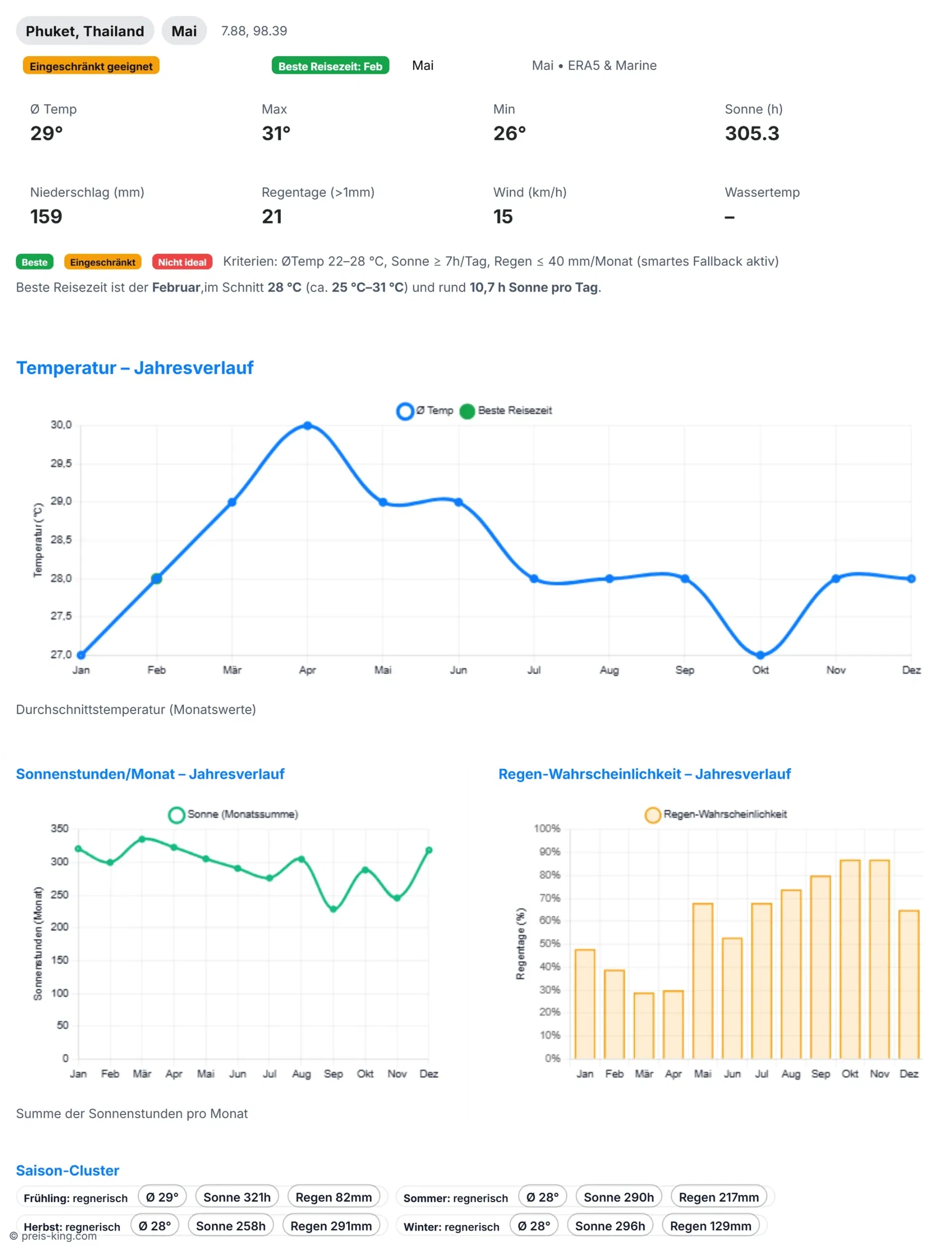952x1252 pixels.
Task: Toggle the Beste Reisezeit legend dot
Action: click(467, 411)
